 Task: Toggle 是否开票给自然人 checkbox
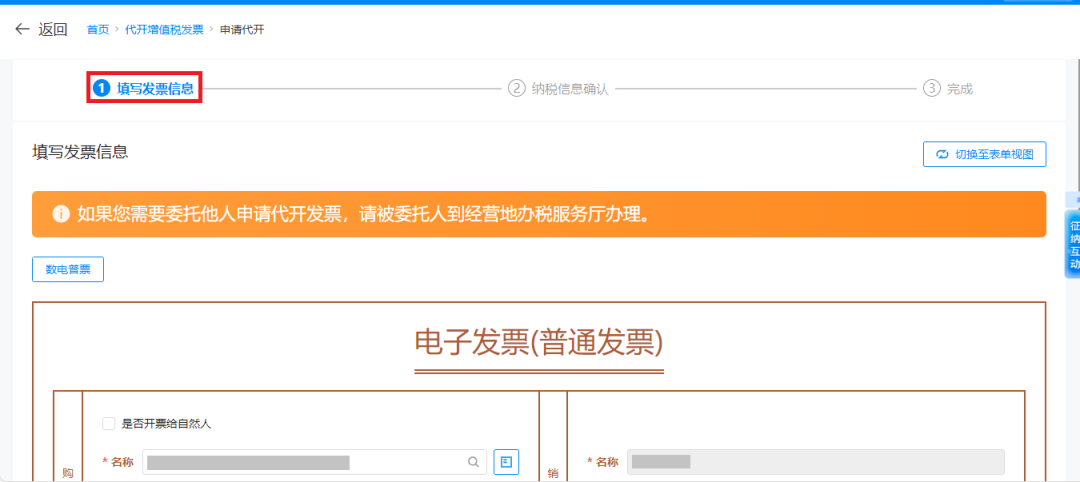[x=108, y=423]
